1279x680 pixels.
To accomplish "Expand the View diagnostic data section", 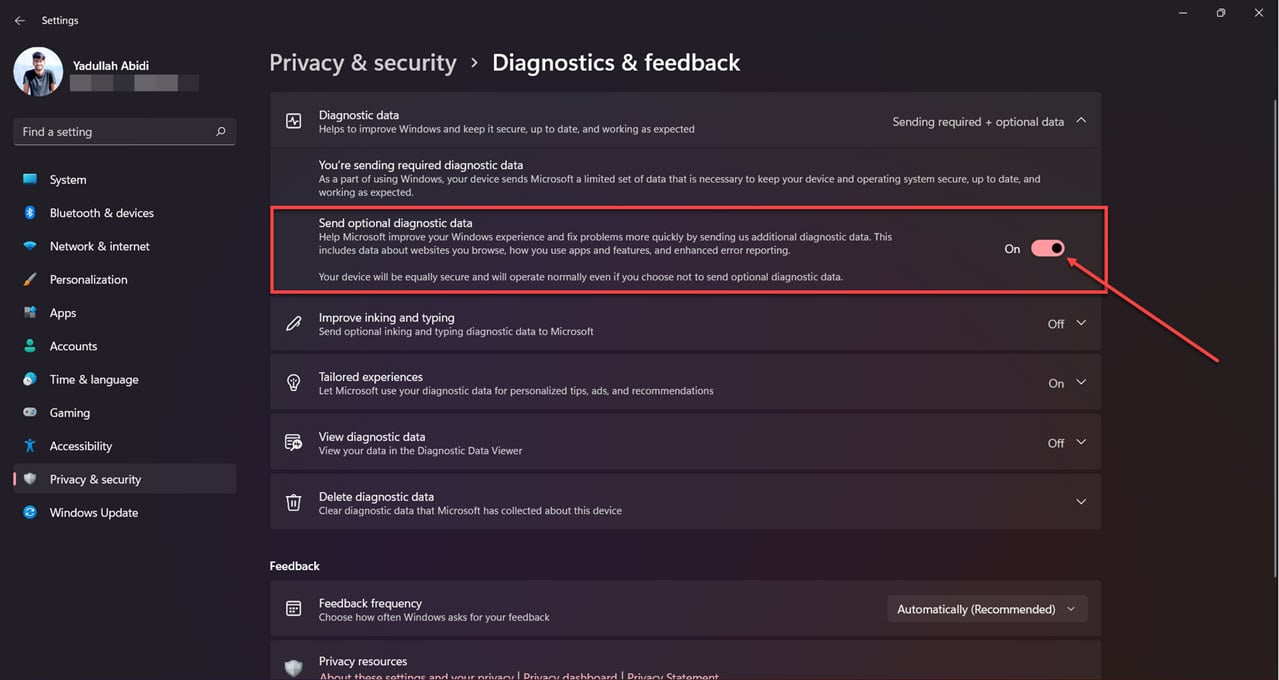I will 1081,442.
